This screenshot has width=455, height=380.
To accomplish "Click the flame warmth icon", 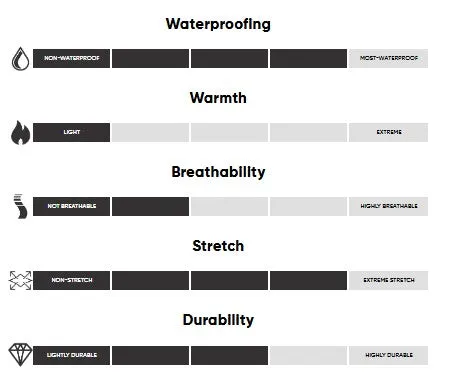I will (21, 132).
